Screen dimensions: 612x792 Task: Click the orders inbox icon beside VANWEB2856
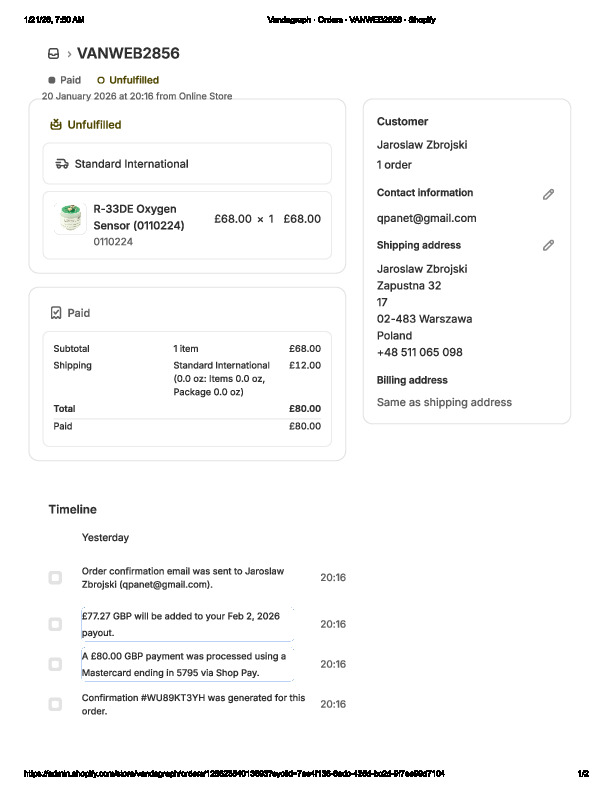[x=53, y=54]
